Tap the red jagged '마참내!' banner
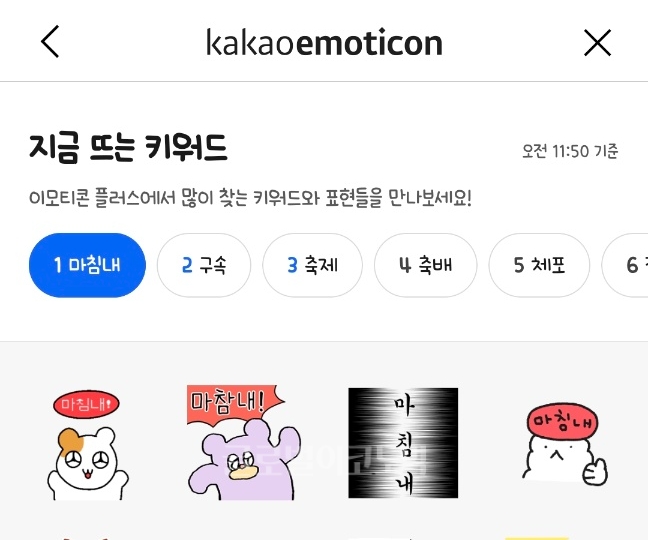This screenshot has height=540, width=648. tap(234, 404)
